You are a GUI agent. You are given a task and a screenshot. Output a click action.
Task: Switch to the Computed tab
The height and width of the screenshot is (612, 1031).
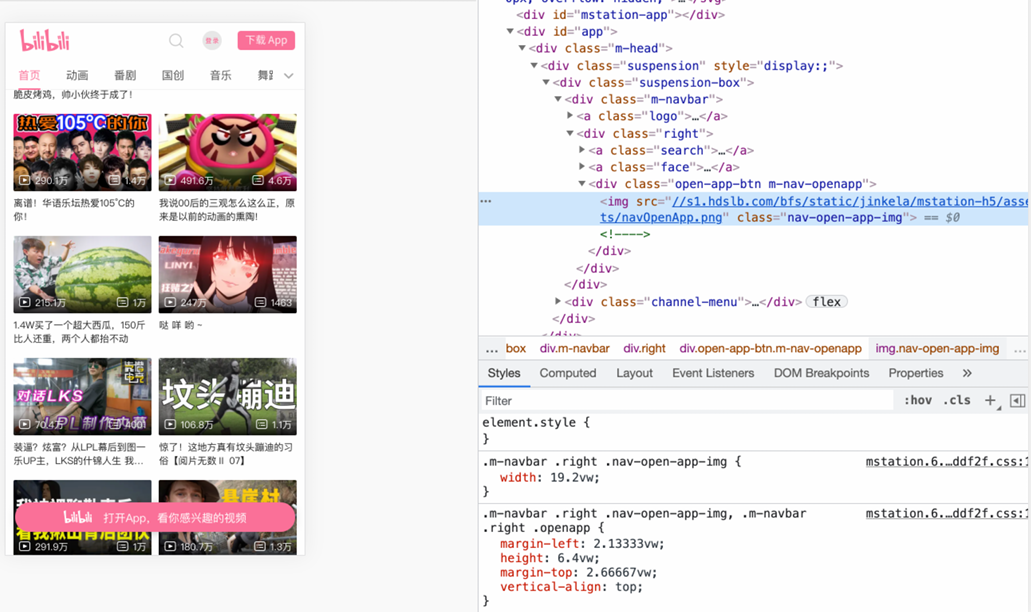click(x=568, y=373)
